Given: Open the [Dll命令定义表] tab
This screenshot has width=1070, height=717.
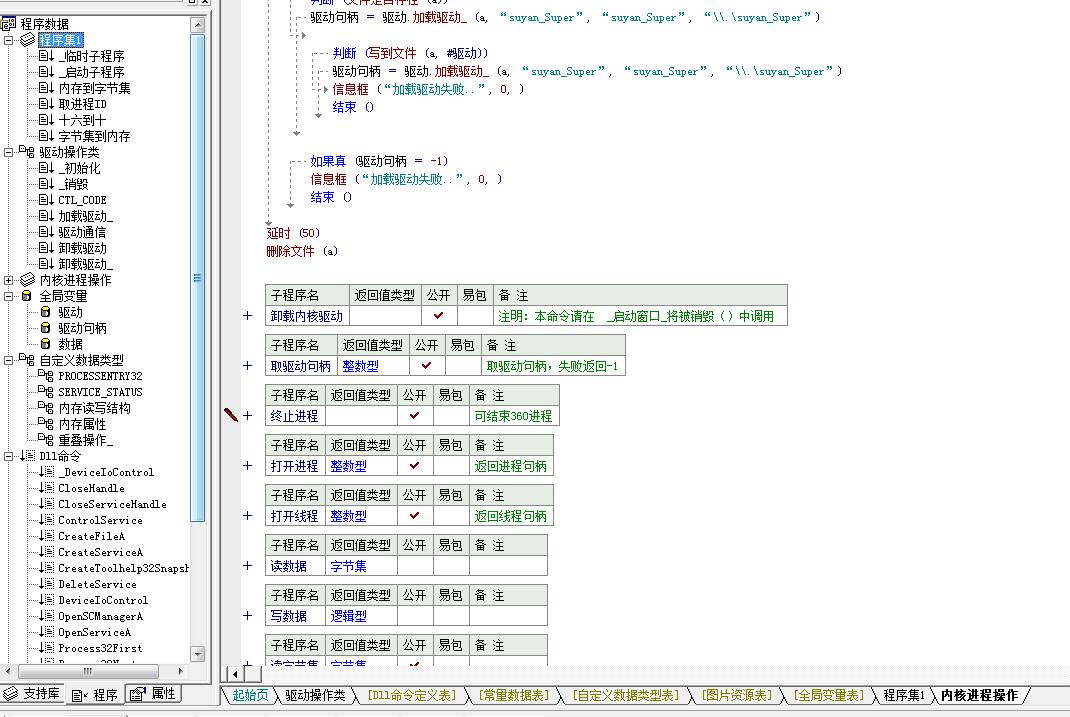Looking at the screenshot, I should click(x=411, y=695).
